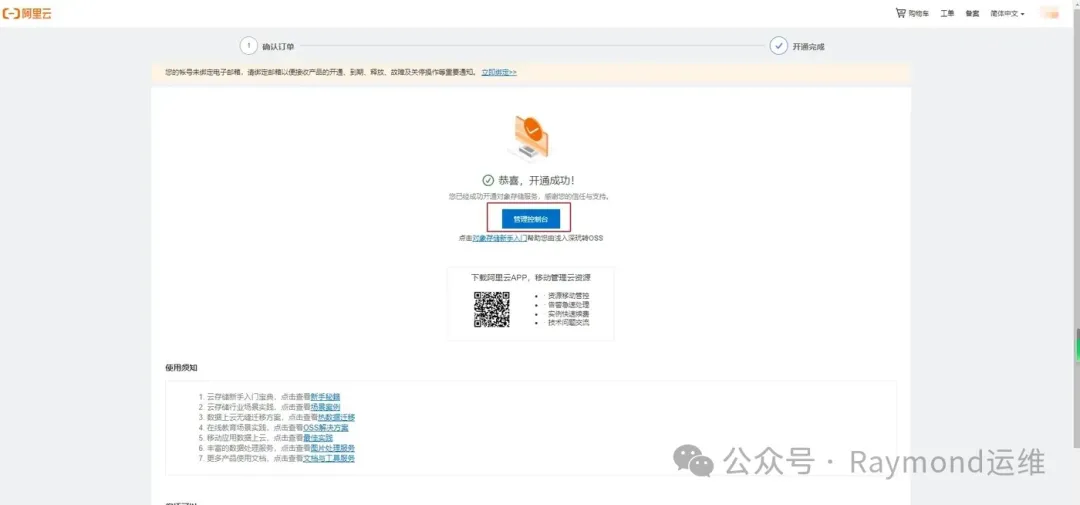Expand the 简体中文 language dropdown
1080x505 pixels.
1008,13
